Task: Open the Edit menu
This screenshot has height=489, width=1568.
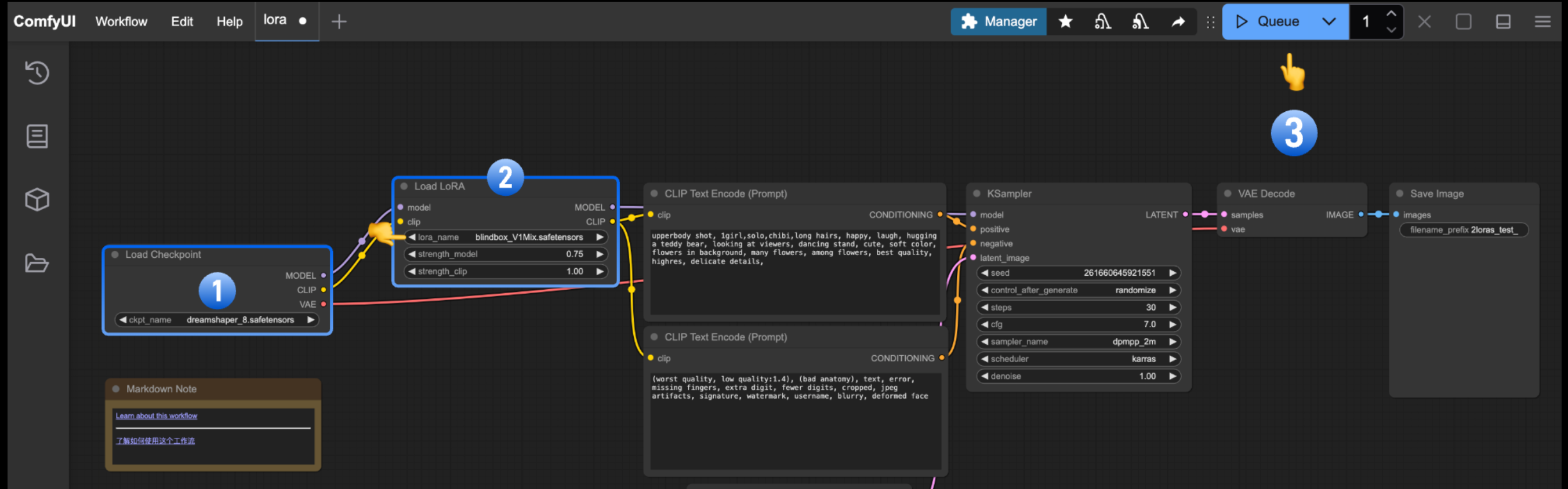Action: click(182, 21)
